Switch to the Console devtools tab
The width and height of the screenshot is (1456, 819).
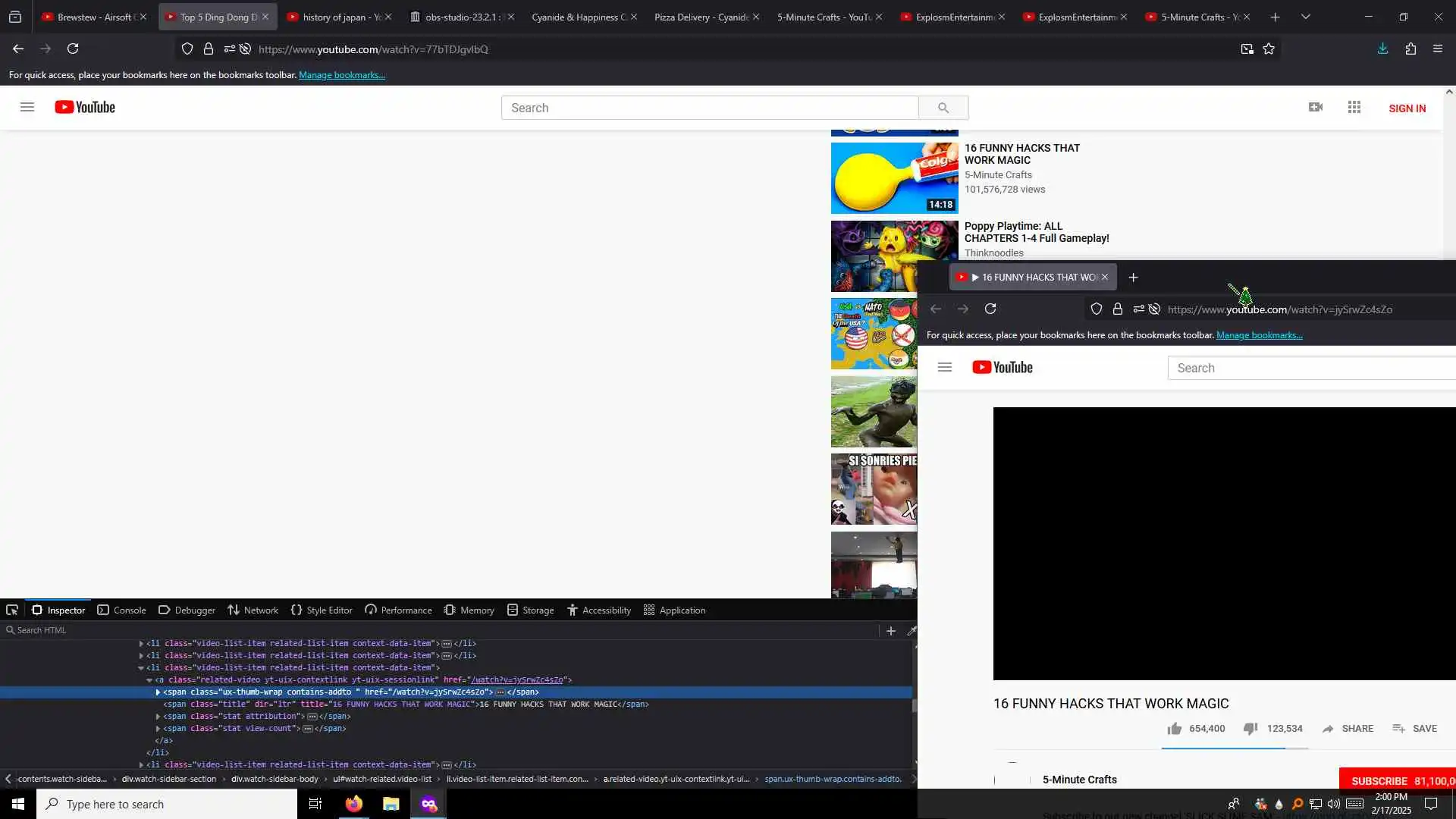click(121, 610)
